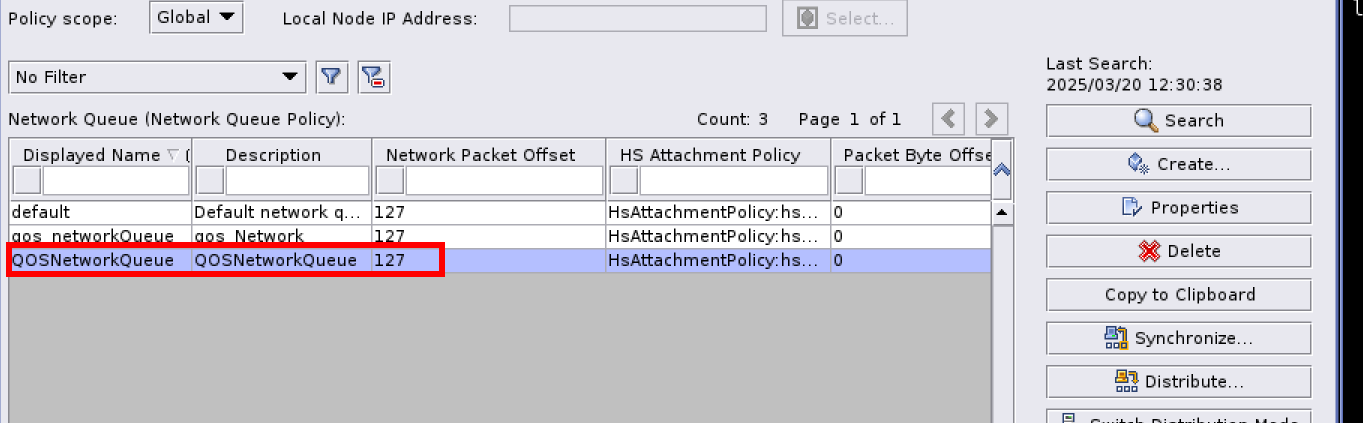Open the filter editor funnel icon
Viewport: 1363px width, 423px height.
click(331, 77)
